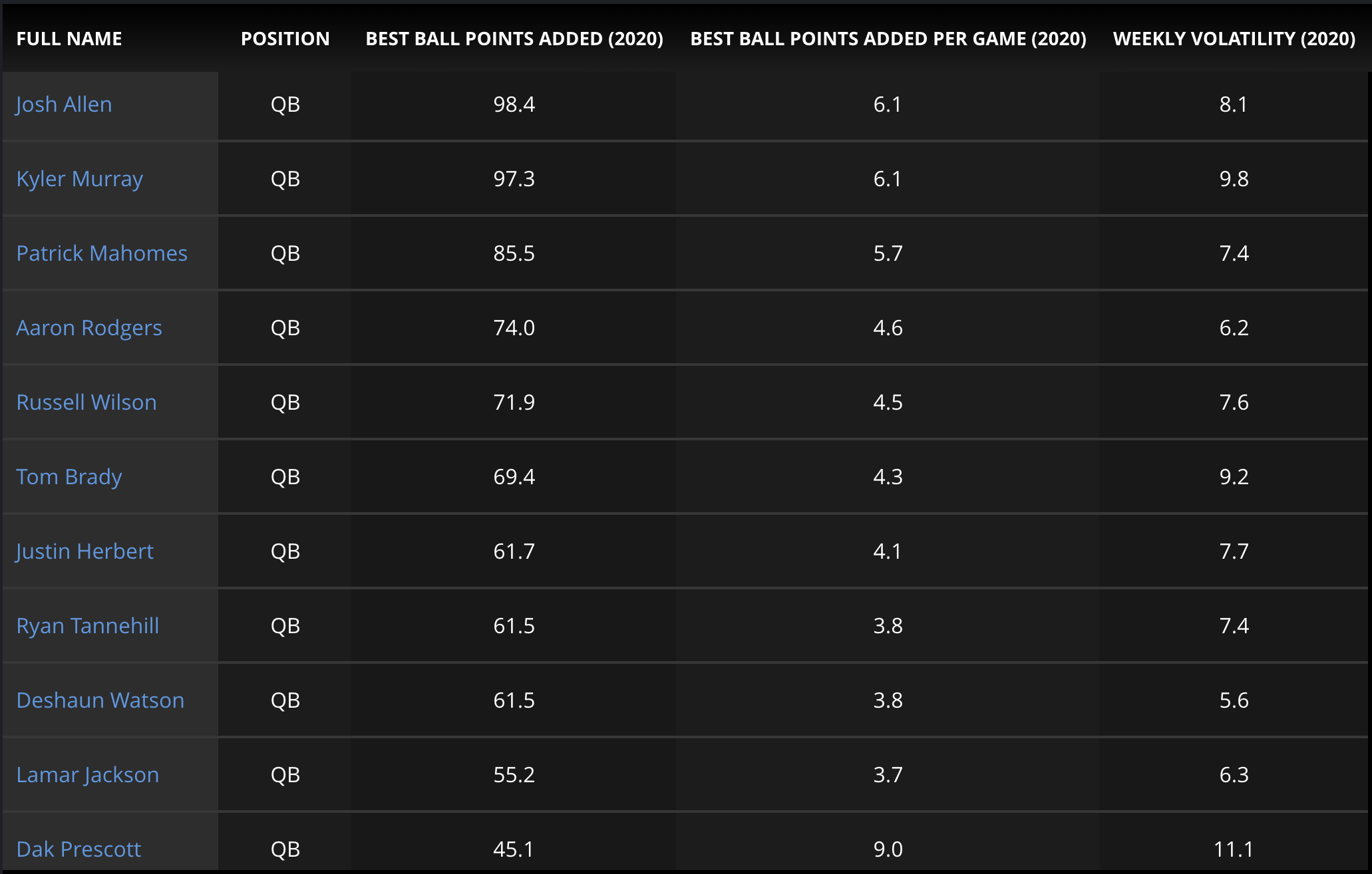Click Josh Allen's 98.4 points added cell
The width and height of the screenshot is (1372, 874).
click(x=514, y=104)
